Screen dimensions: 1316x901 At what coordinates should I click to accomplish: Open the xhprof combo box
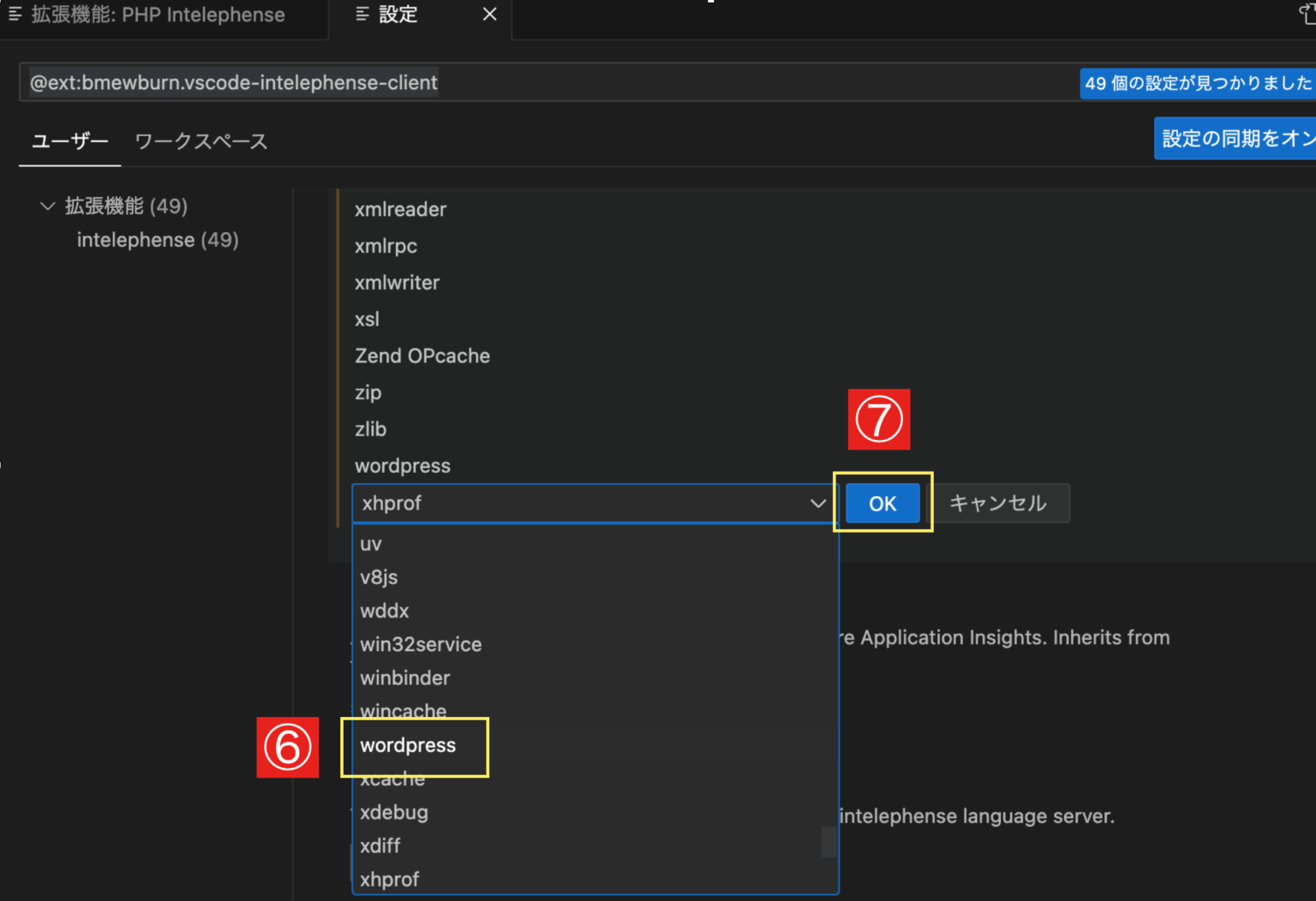(x=591, y=504)
